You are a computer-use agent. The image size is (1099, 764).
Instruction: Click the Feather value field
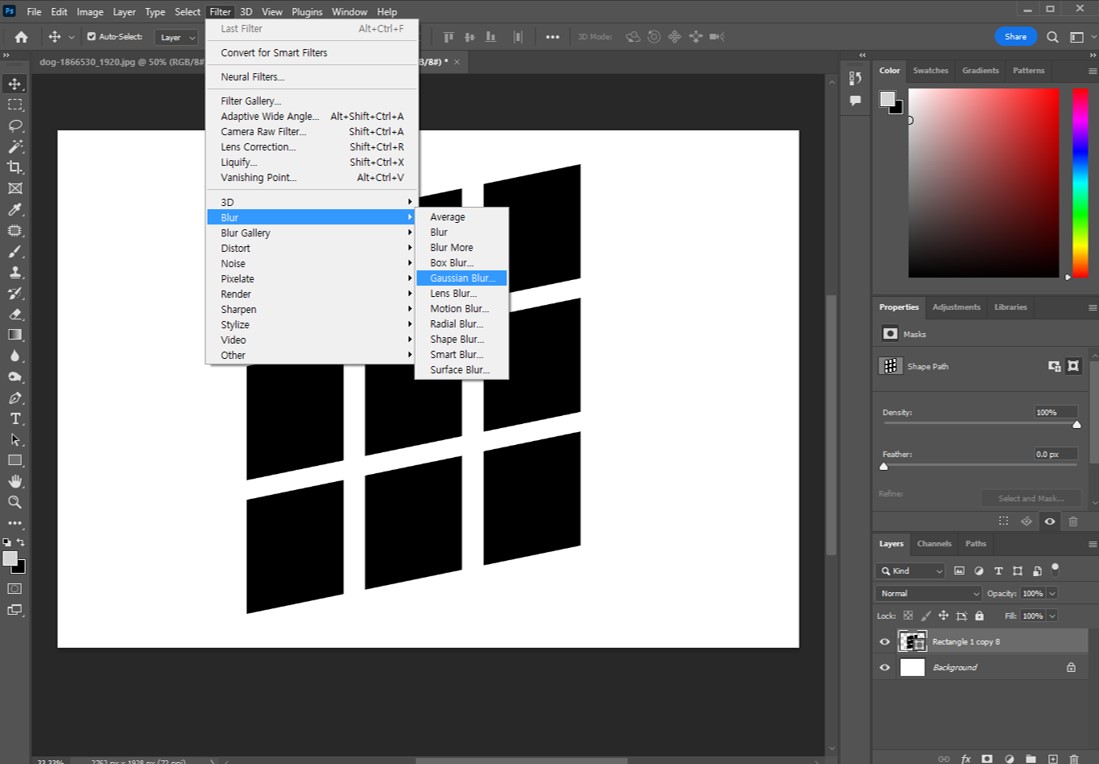point(1055,454)
